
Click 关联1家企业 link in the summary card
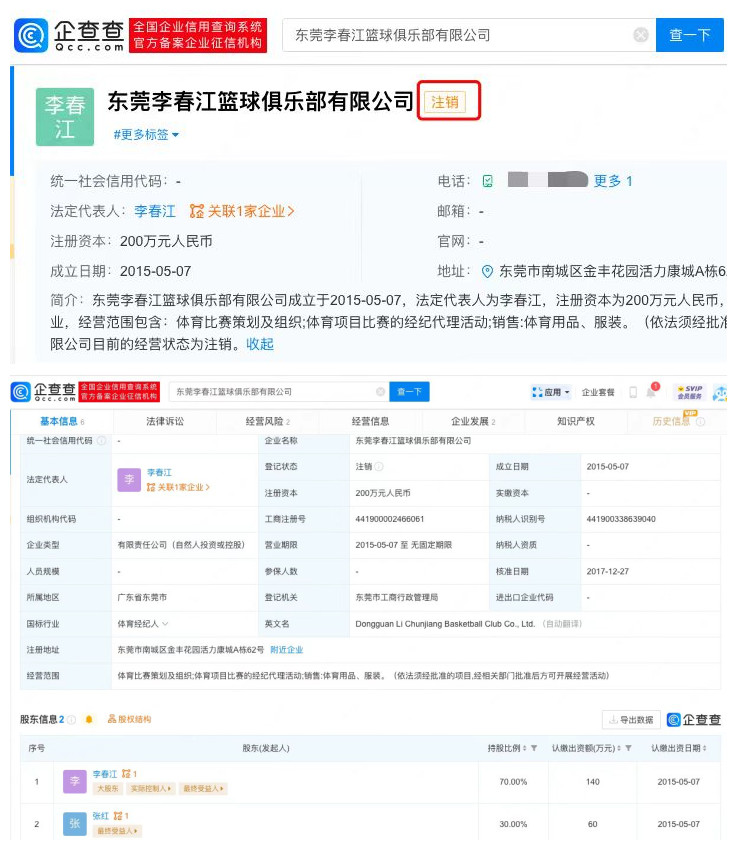point(242,211)
